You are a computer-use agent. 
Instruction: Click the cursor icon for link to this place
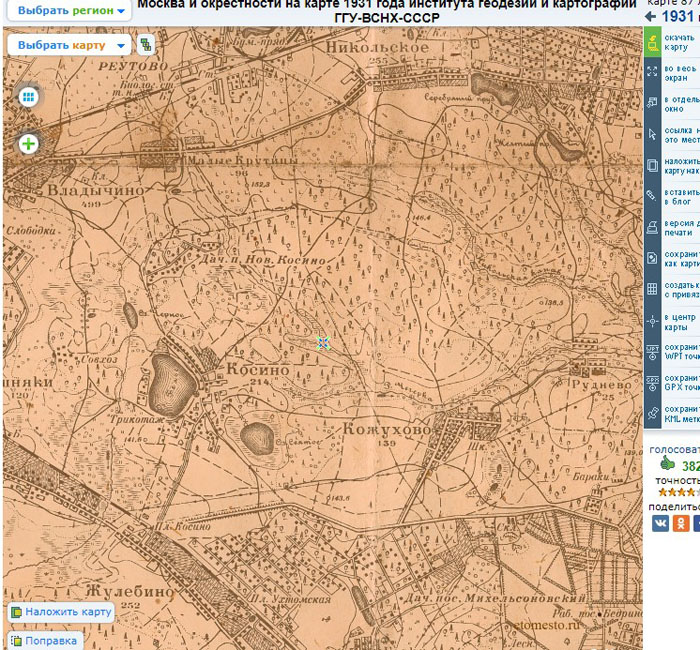(652, 134)
